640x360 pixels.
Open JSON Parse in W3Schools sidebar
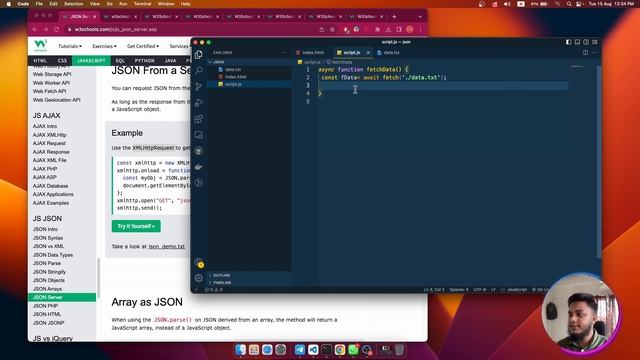tap(47, 263)
